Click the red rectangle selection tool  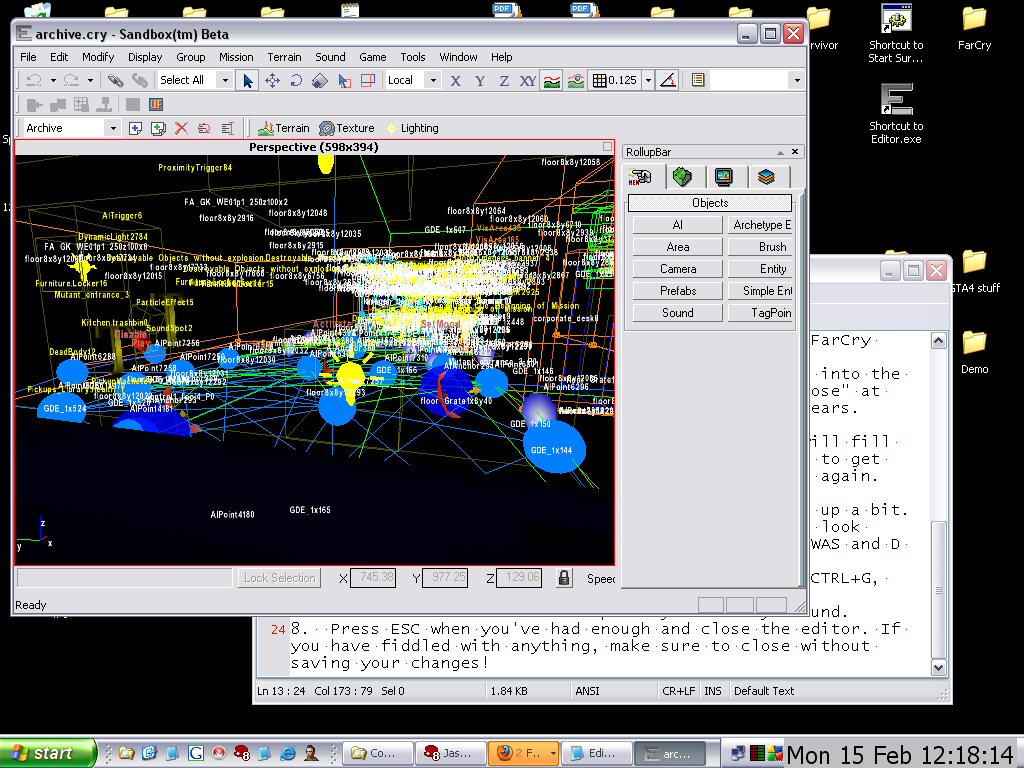pyautogui.click(x=368, y=80)
